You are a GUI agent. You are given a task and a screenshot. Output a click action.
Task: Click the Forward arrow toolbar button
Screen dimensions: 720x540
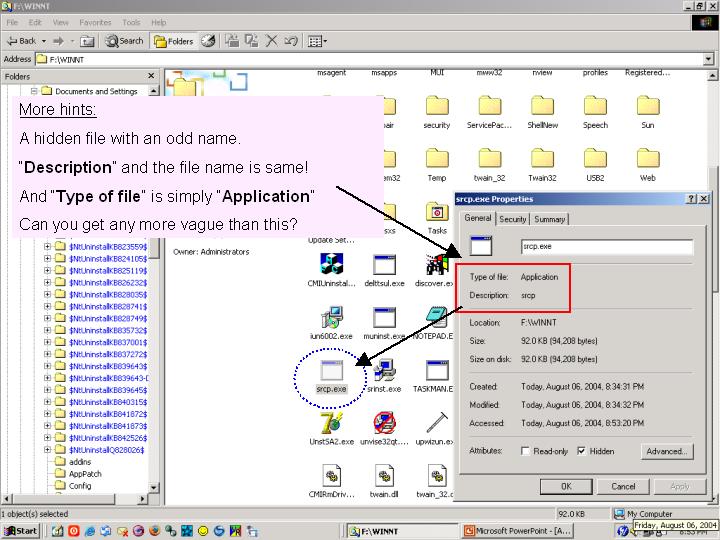tap(58, 41)
